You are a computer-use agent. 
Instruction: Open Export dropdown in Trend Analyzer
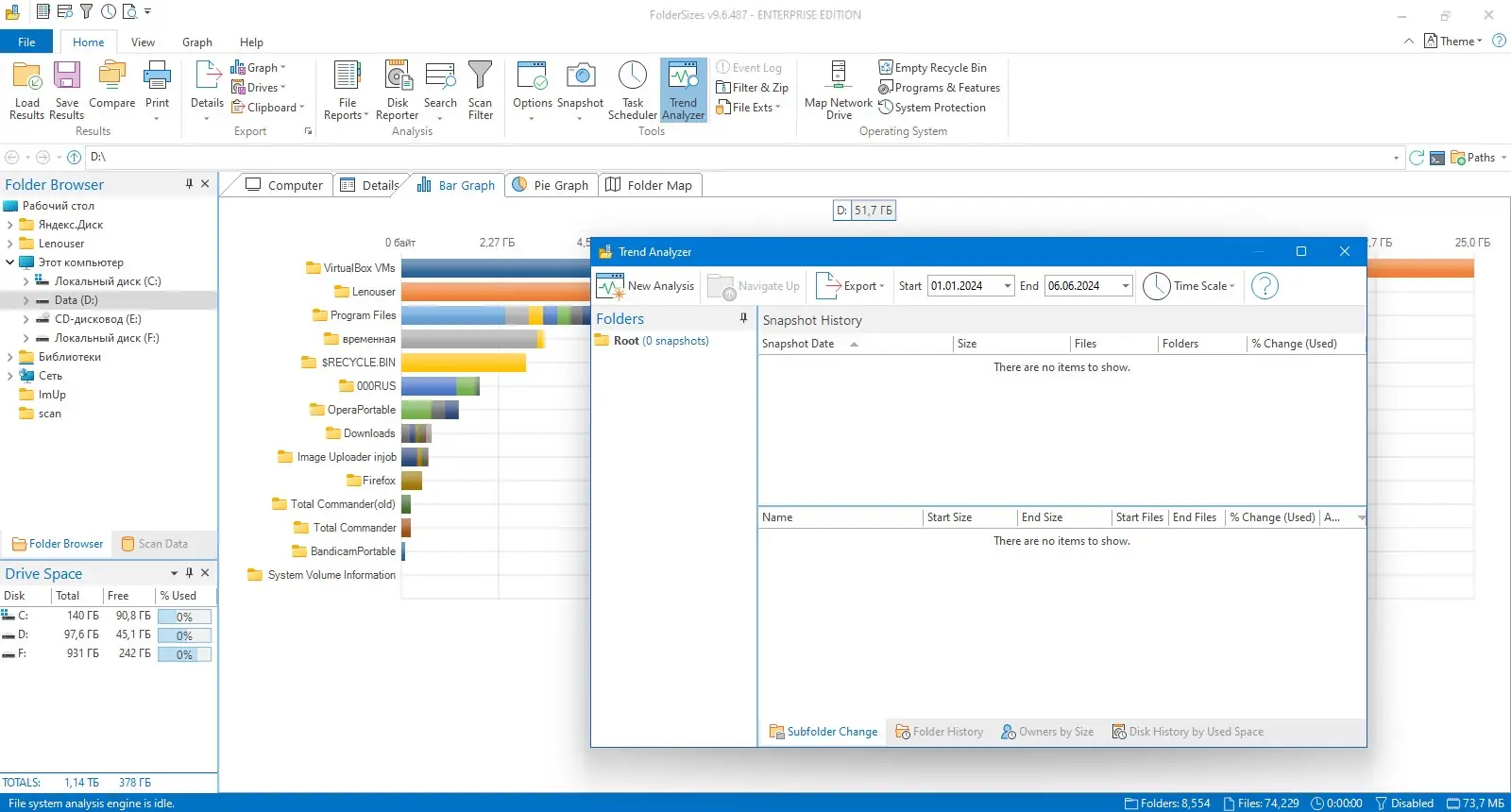[x=850, y=286]
